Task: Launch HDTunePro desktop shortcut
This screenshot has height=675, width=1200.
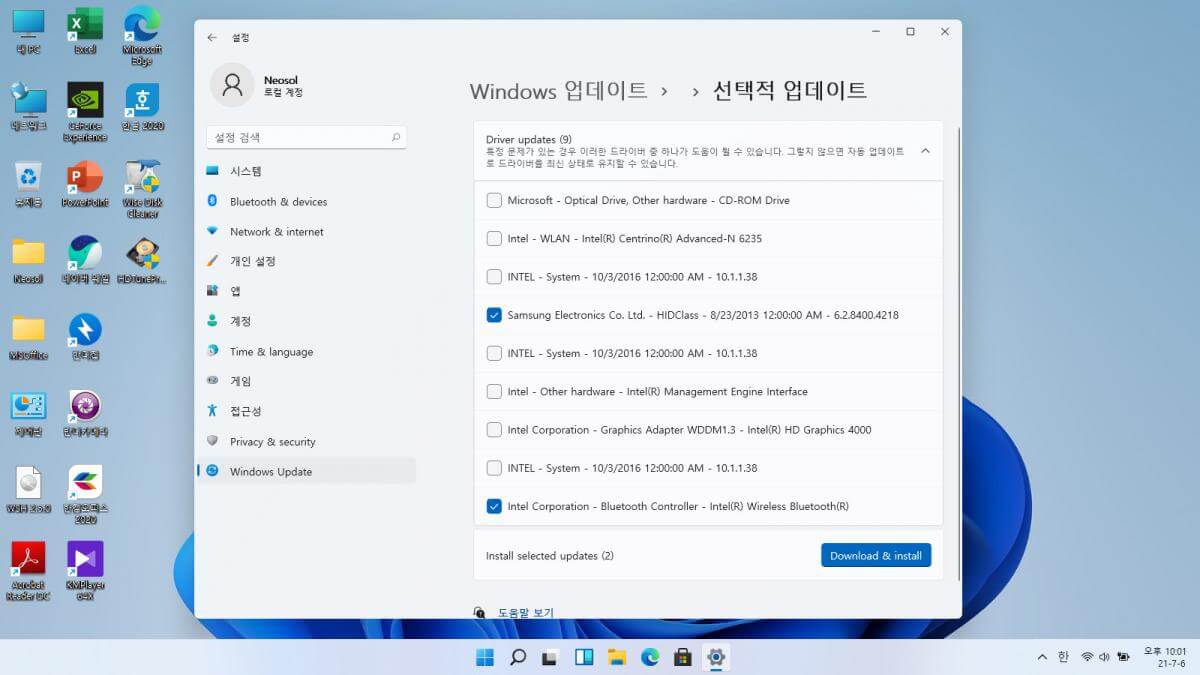Action: 142,261
